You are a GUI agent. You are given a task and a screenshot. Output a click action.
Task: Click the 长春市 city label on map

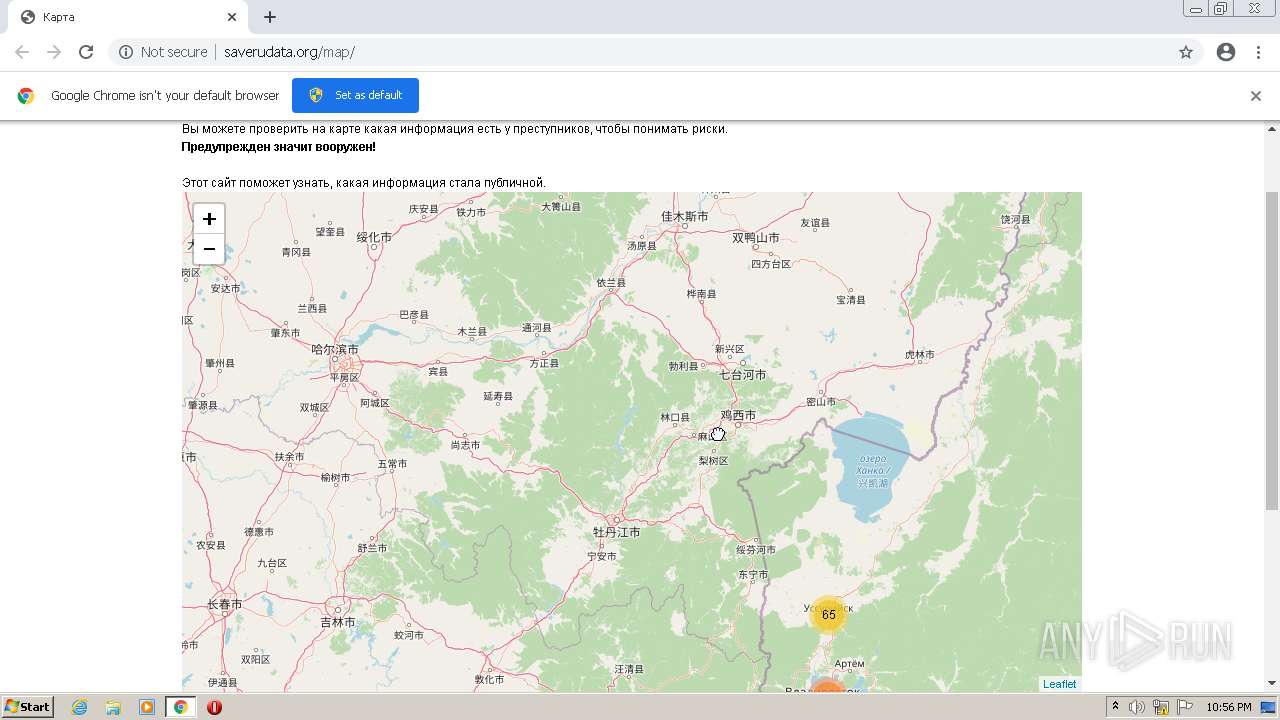225,604
